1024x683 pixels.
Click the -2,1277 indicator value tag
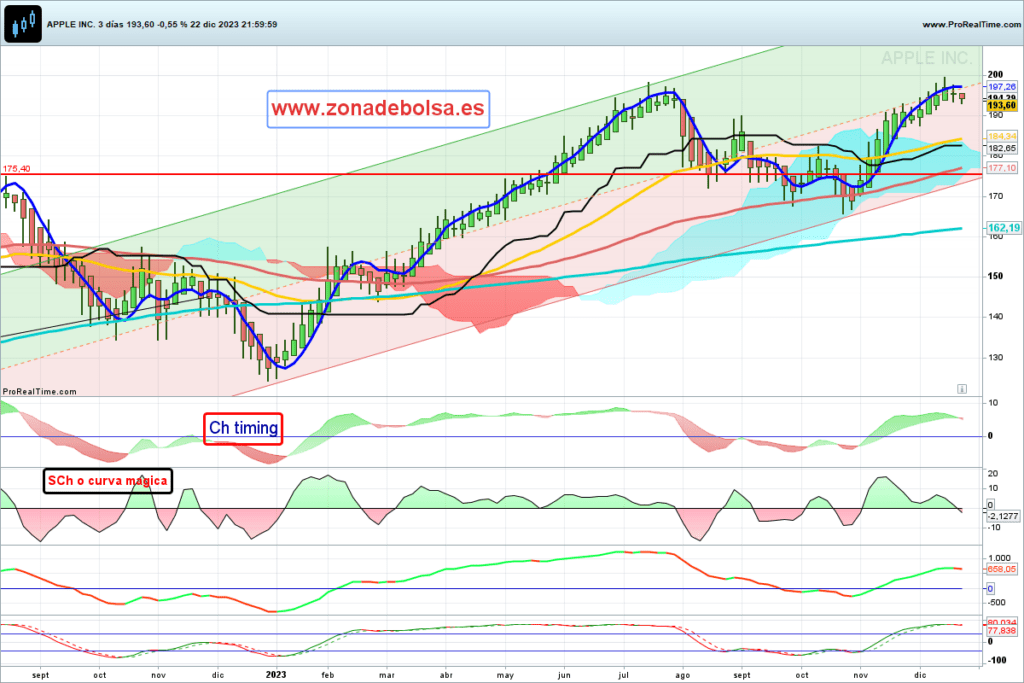click(x=1002, y=516)
